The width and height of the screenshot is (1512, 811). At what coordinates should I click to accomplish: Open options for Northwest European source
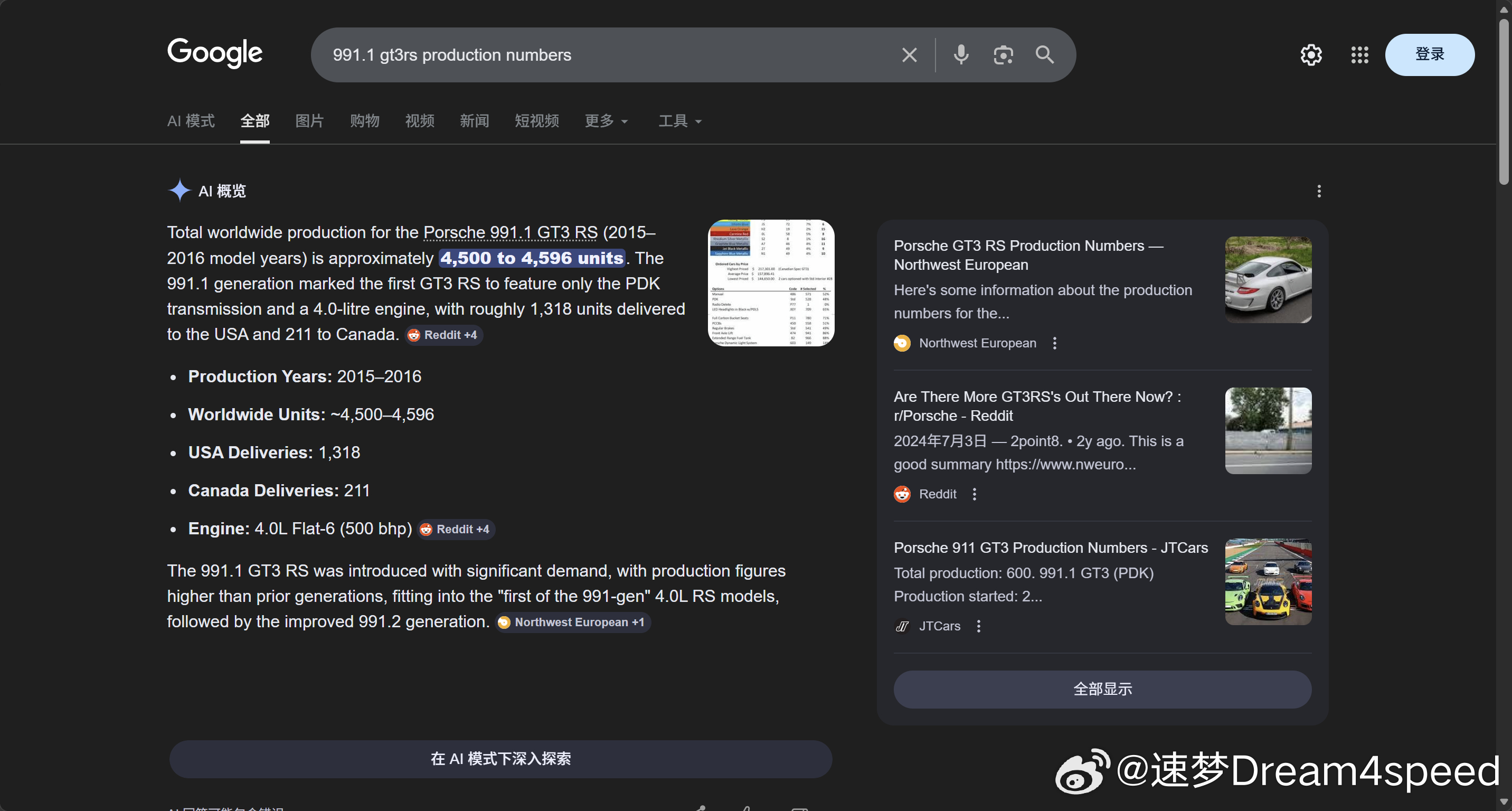click(1055, 343)
